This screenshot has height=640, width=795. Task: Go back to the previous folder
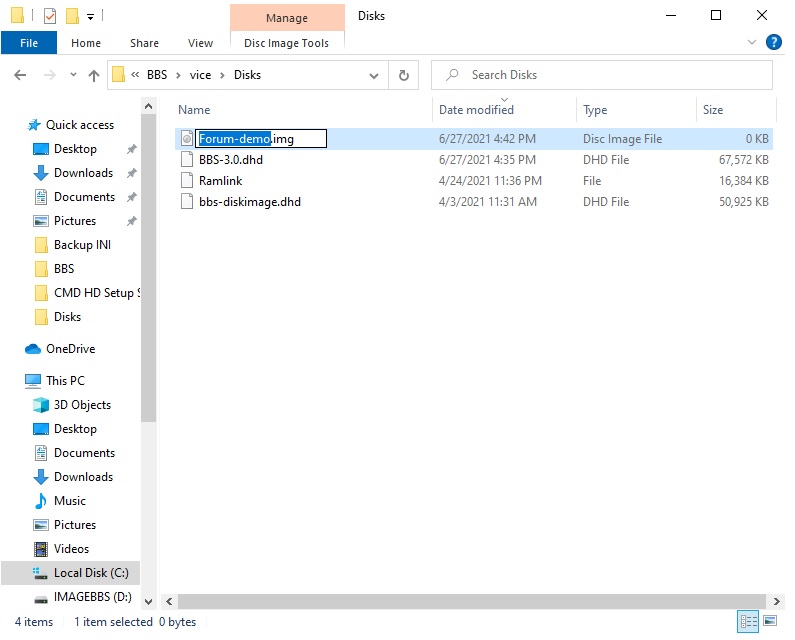click(x=20, y=76)
